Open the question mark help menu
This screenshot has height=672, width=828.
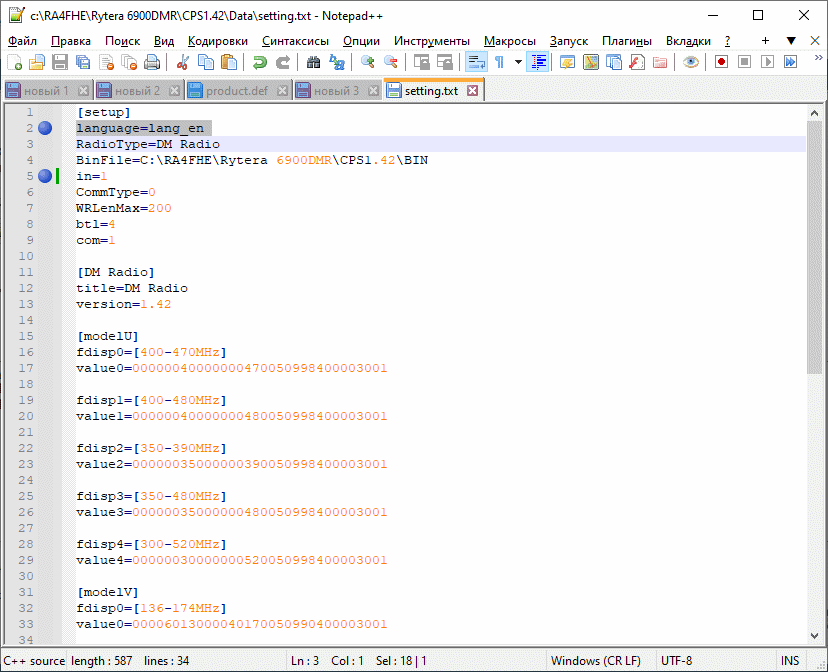tap(727, 41)
